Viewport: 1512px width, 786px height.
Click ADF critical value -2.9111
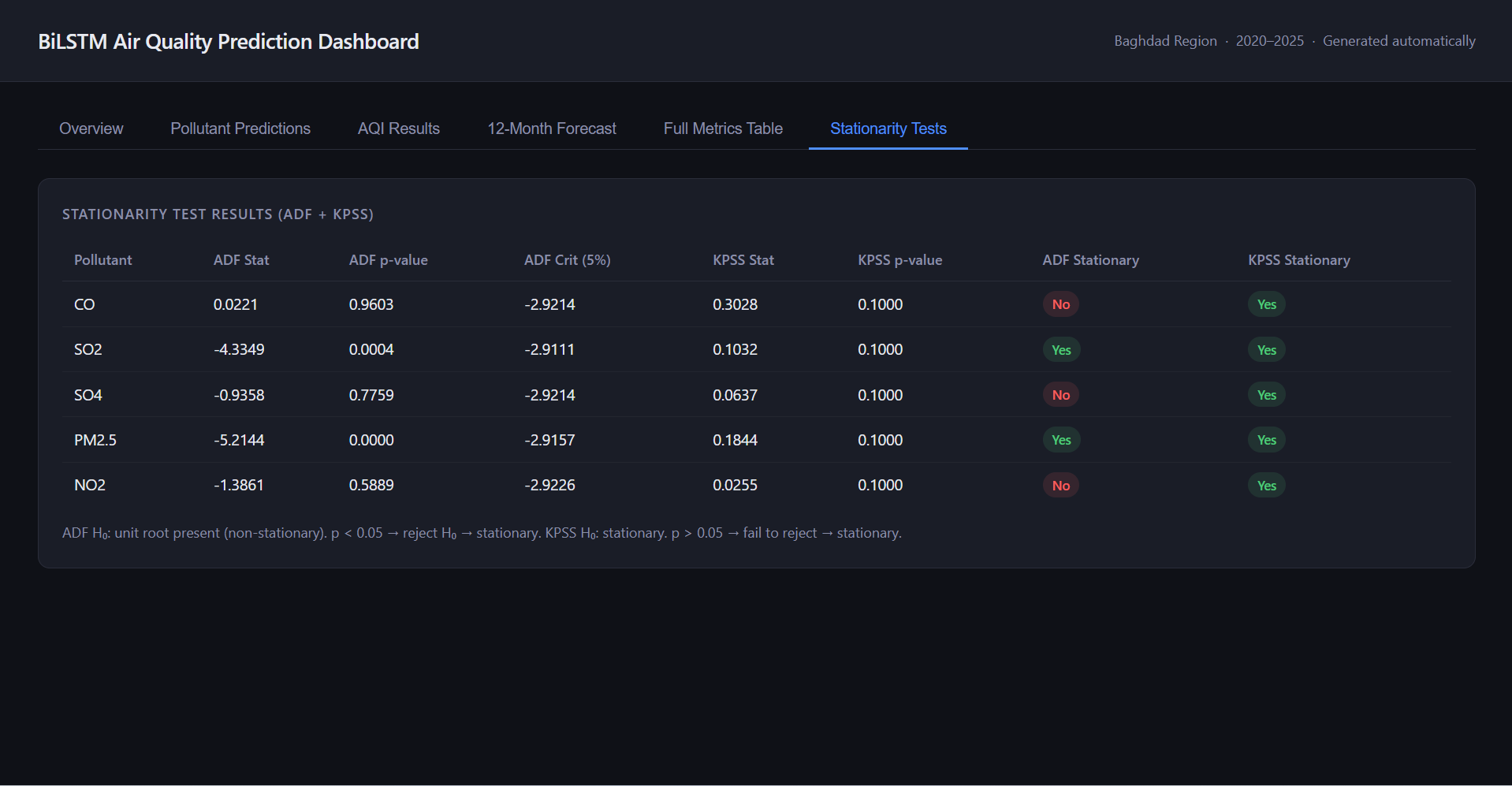549,349
